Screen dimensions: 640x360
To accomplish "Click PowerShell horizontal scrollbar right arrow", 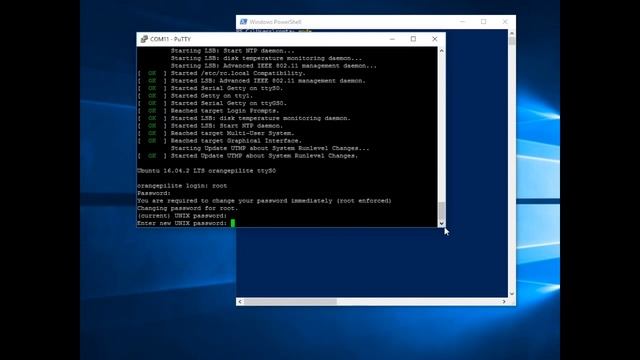I will (504, 302).
